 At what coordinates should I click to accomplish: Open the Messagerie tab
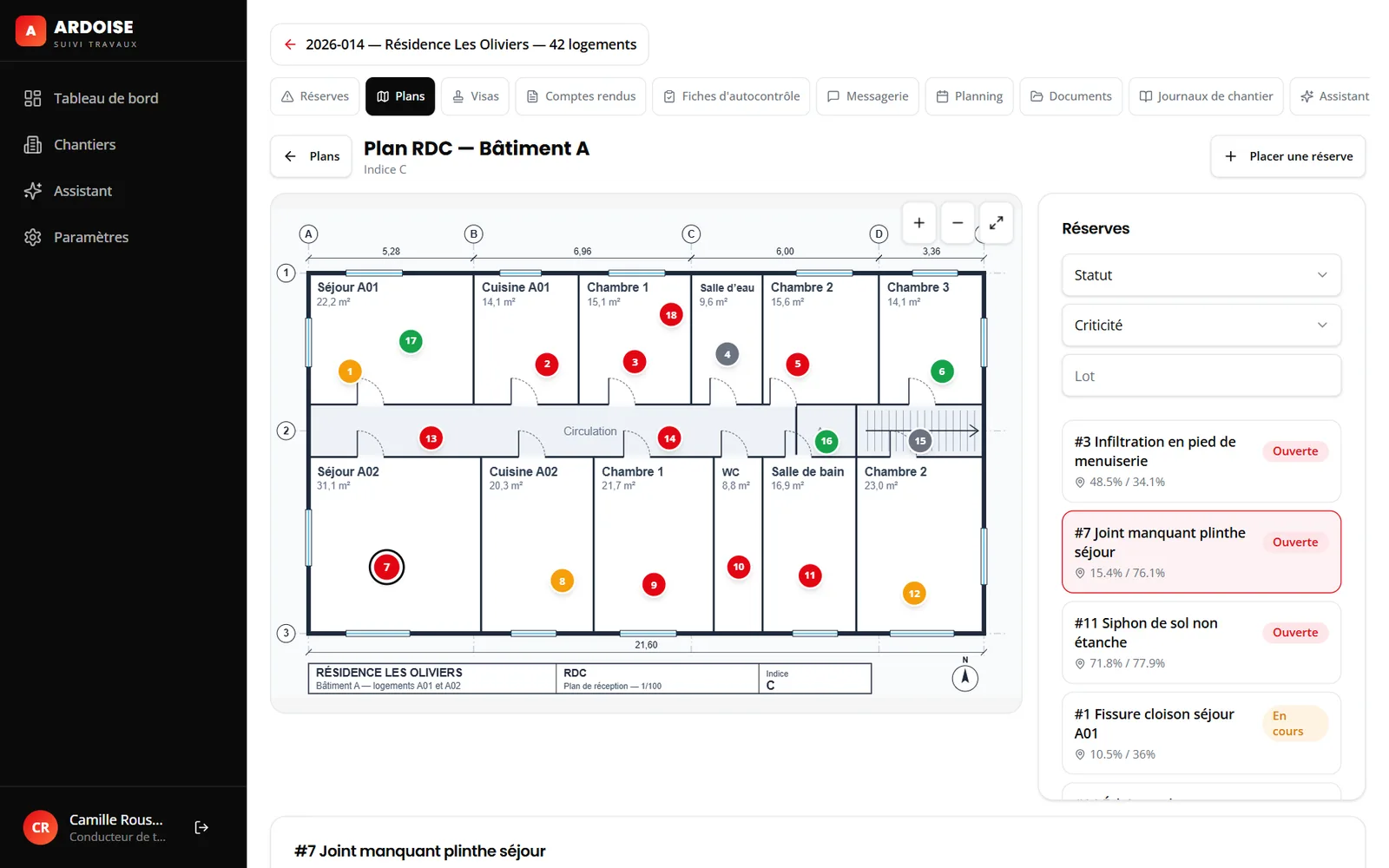pyautogui.click(x=867, y=96)
